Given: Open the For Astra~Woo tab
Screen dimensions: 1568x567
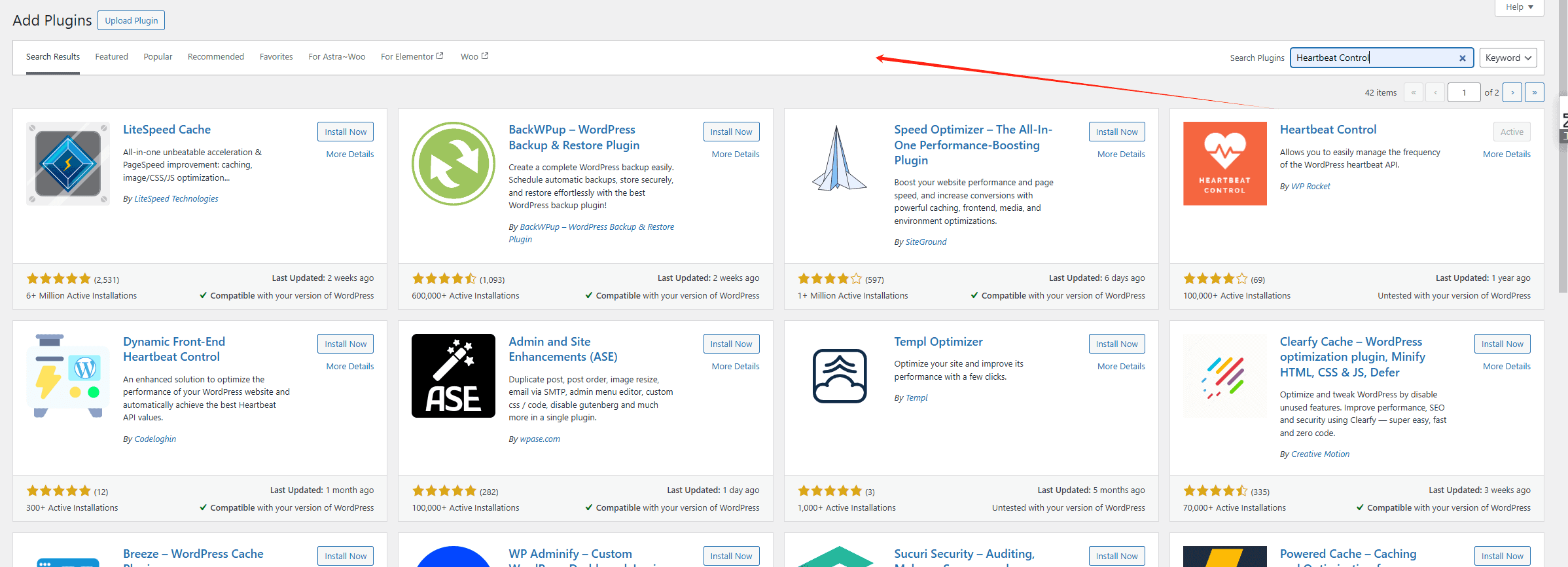Looking at the screenshot, I should click(337, 57).
